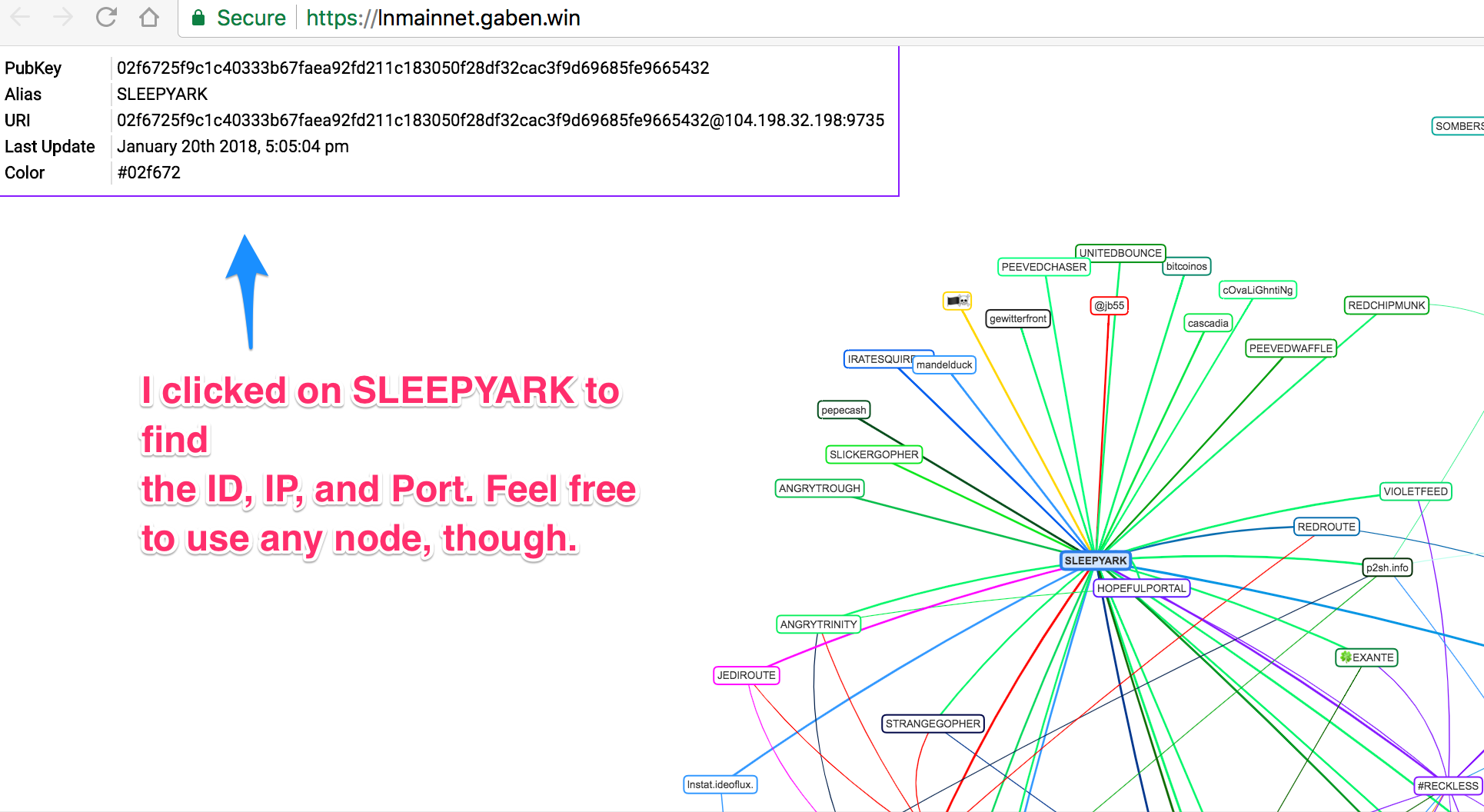
Task: Select the @jb55 node
Action: tap(1110, 305)
